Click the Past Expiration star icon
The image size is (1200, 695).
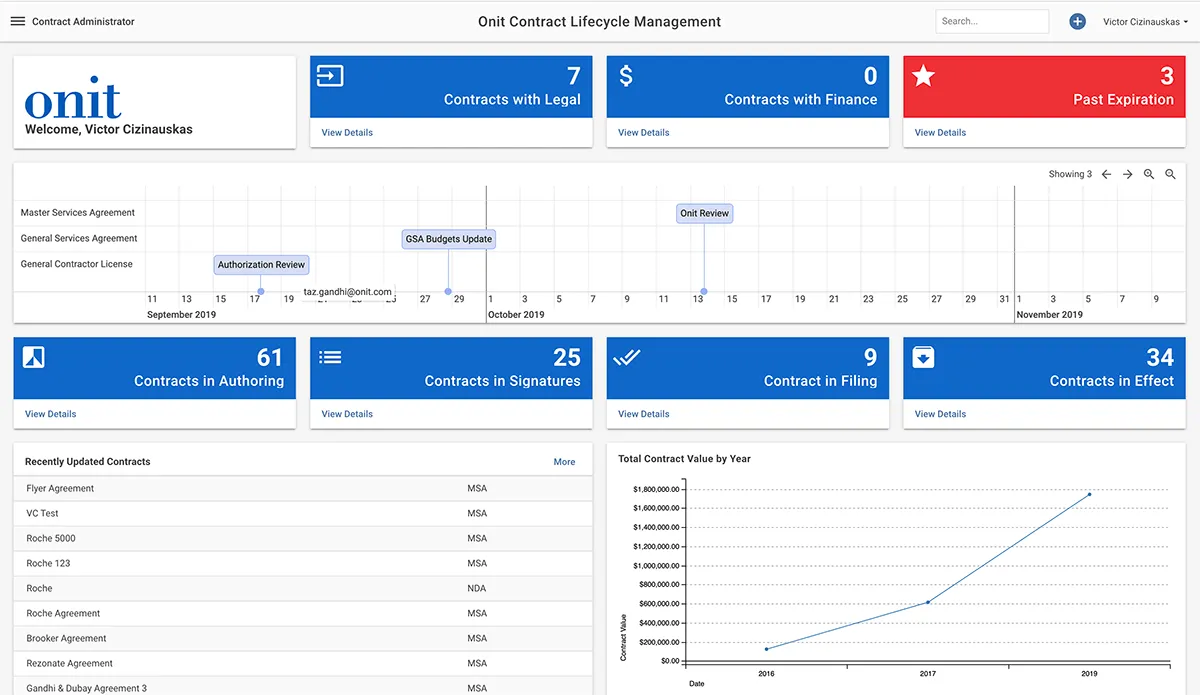[924, 76]
